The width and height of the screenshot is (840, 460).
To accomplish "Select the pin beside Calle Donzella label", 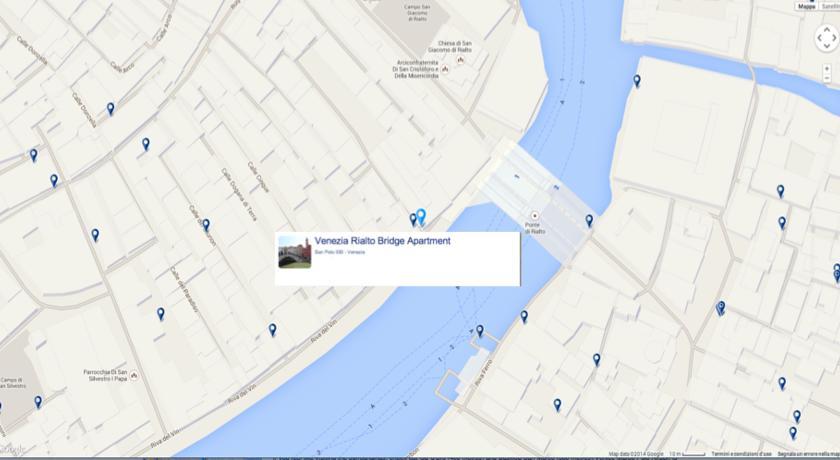I will [110, 108].
